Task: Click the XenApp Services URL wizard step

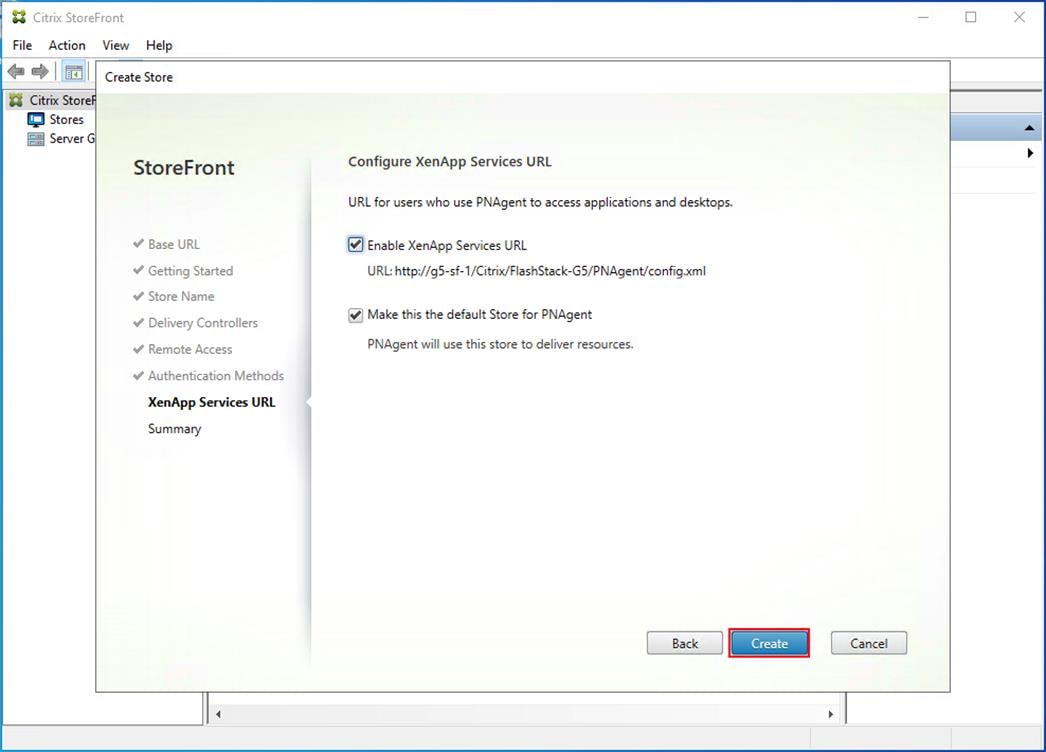Action: click(x=211, y=402)
